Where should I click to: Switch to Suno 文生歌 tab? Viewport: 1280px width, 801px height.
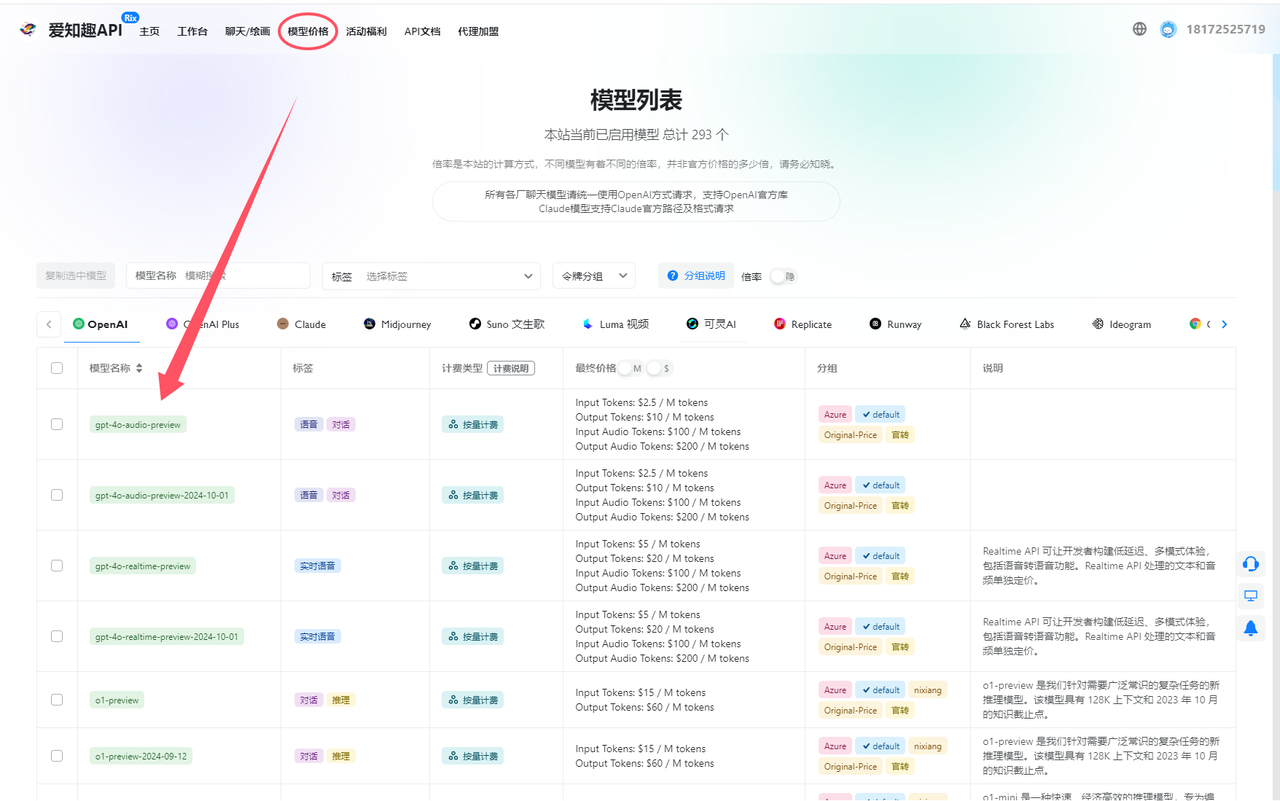pos(507,324)
